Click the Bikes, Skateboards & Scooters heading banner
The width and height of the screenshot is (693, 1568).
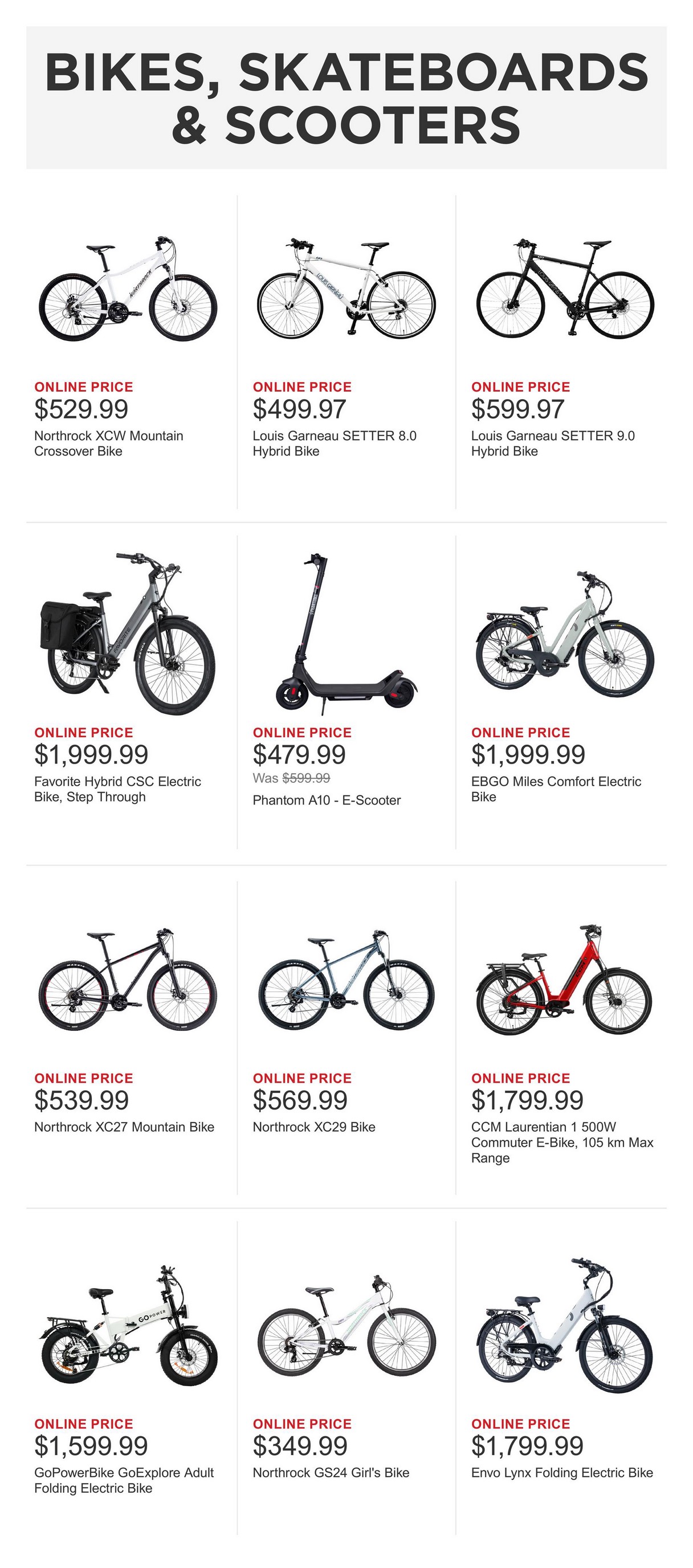point(346,98)
